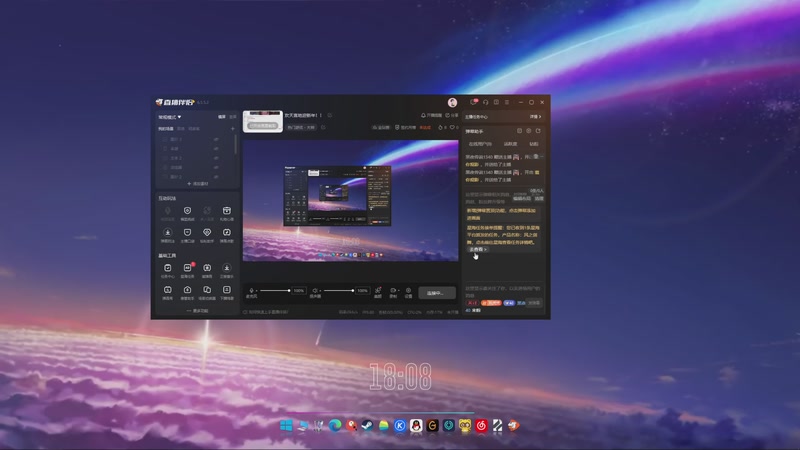Switch to 竖屏 portrait layout tab
Viewport: 800px width, 450px height.
pyautogui.click(x=233, y=117)
